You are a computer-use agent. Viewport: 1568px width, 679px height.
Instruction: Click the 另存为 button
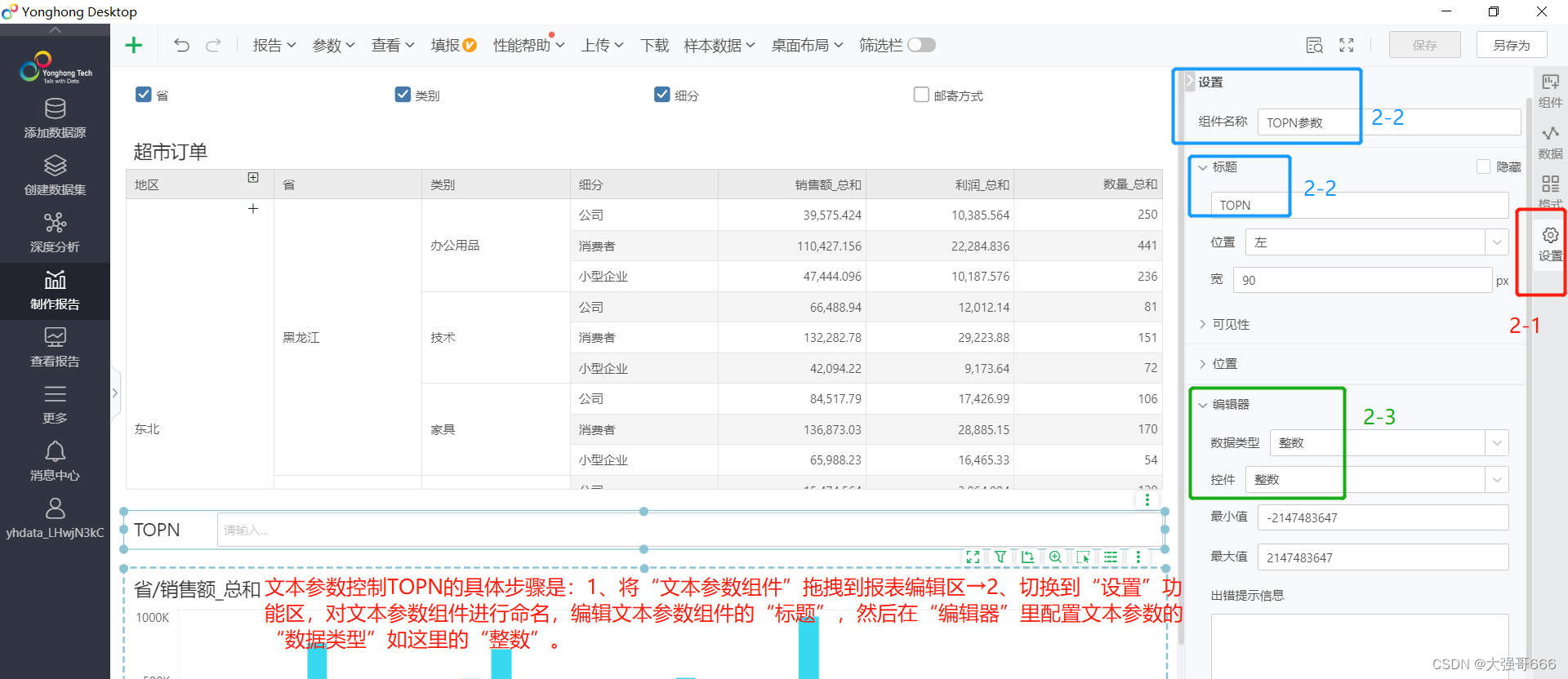[1512, 45]
